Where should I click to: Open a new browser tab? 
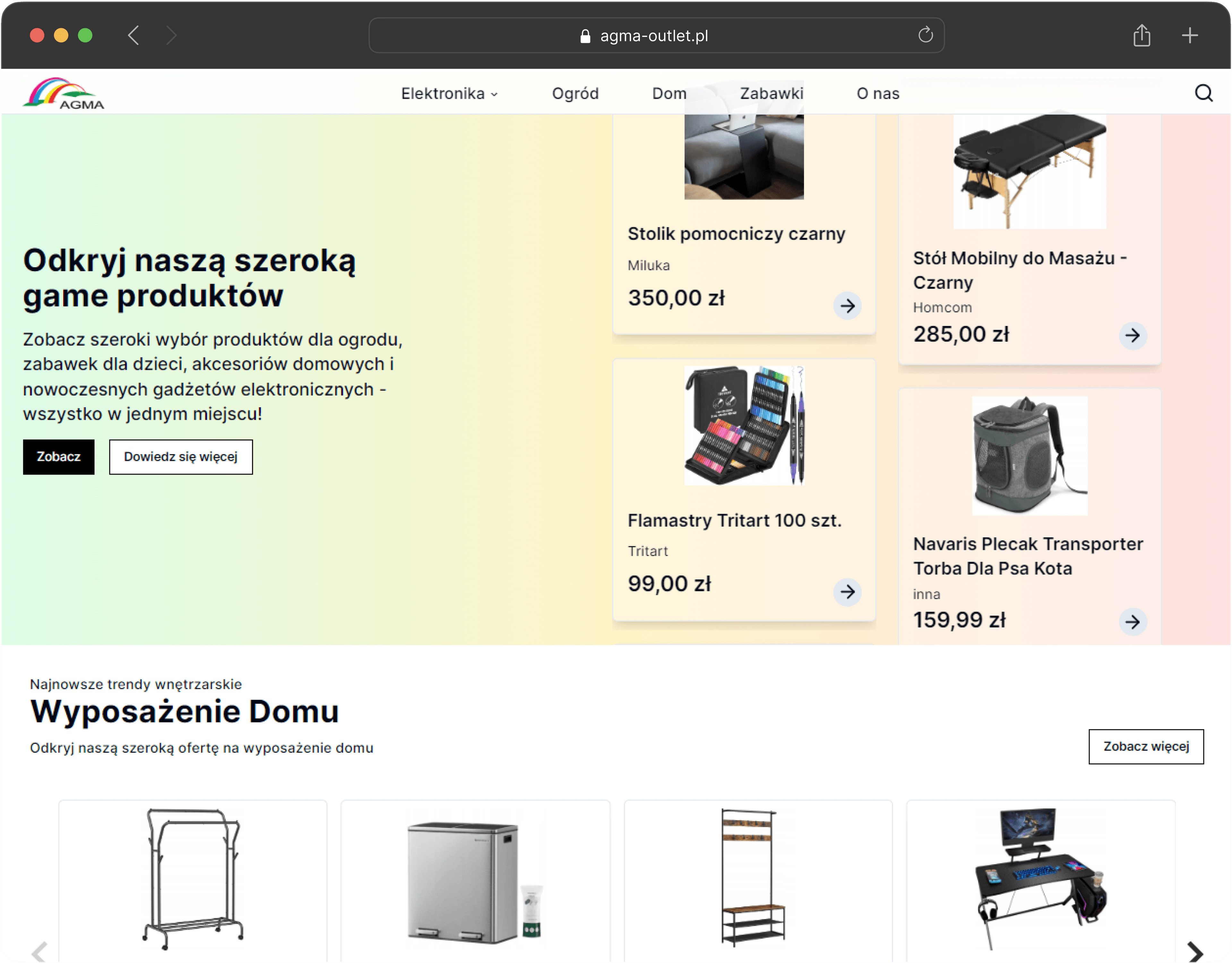(x=1190, y=35)
